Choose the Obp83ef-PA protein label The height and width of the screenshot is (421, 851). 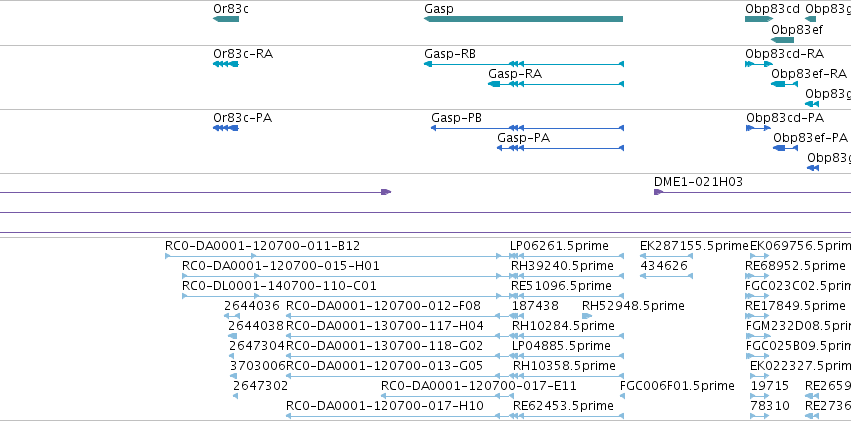pyautogui.click(x=810, y=138)
